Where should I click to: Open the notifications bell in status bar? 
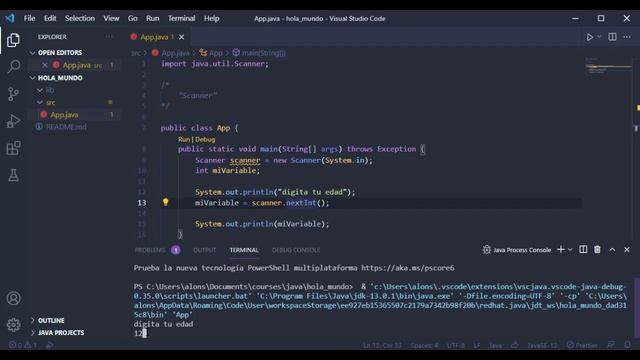point(628,345)
